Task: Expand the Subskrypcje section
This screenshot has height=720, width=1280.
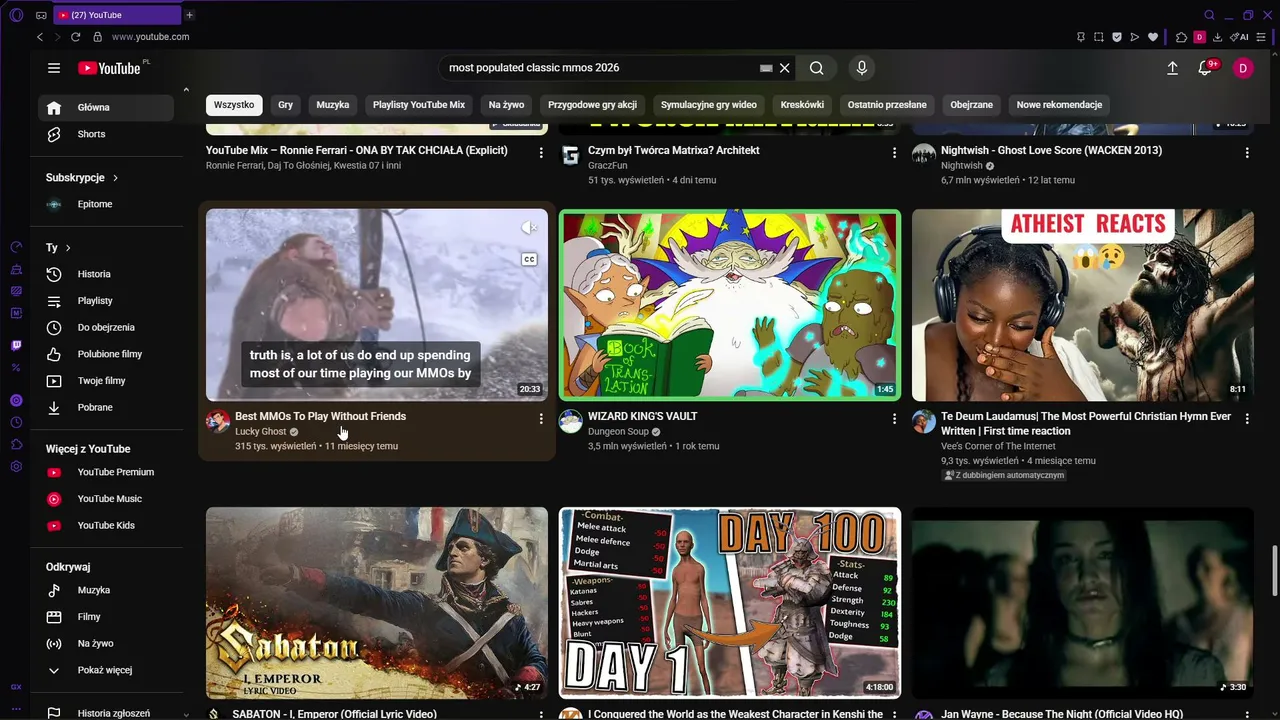Action: pyautogui.click(x=82, y=178)
